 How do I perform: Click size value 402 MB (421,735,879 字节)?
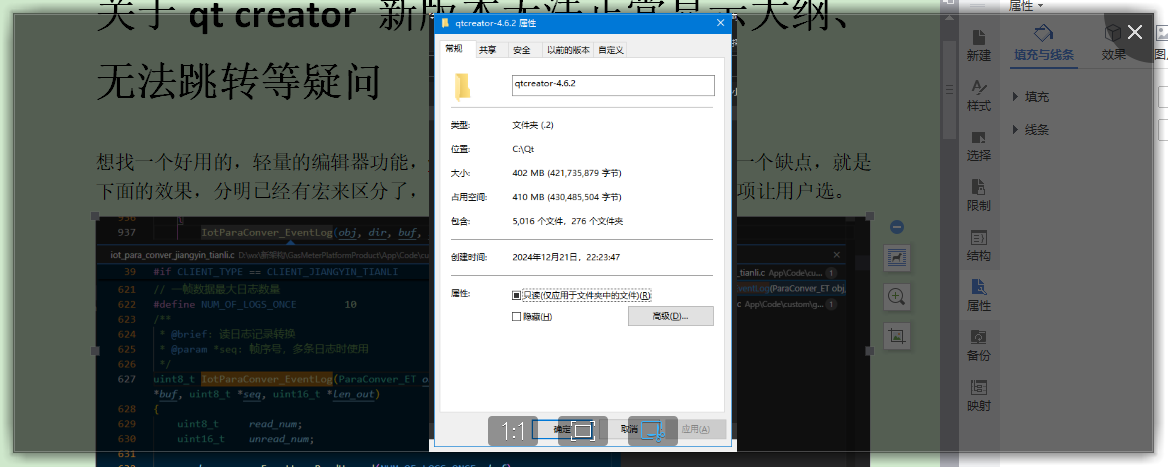click(x=567, y=173)
